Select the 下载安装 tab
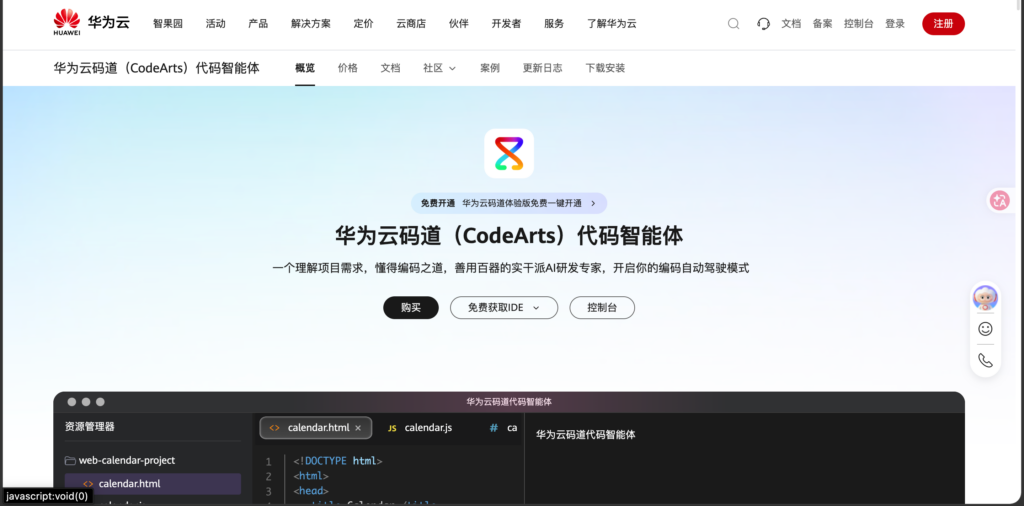This screenshot has height=506, width=1024. tap(605, 68)
